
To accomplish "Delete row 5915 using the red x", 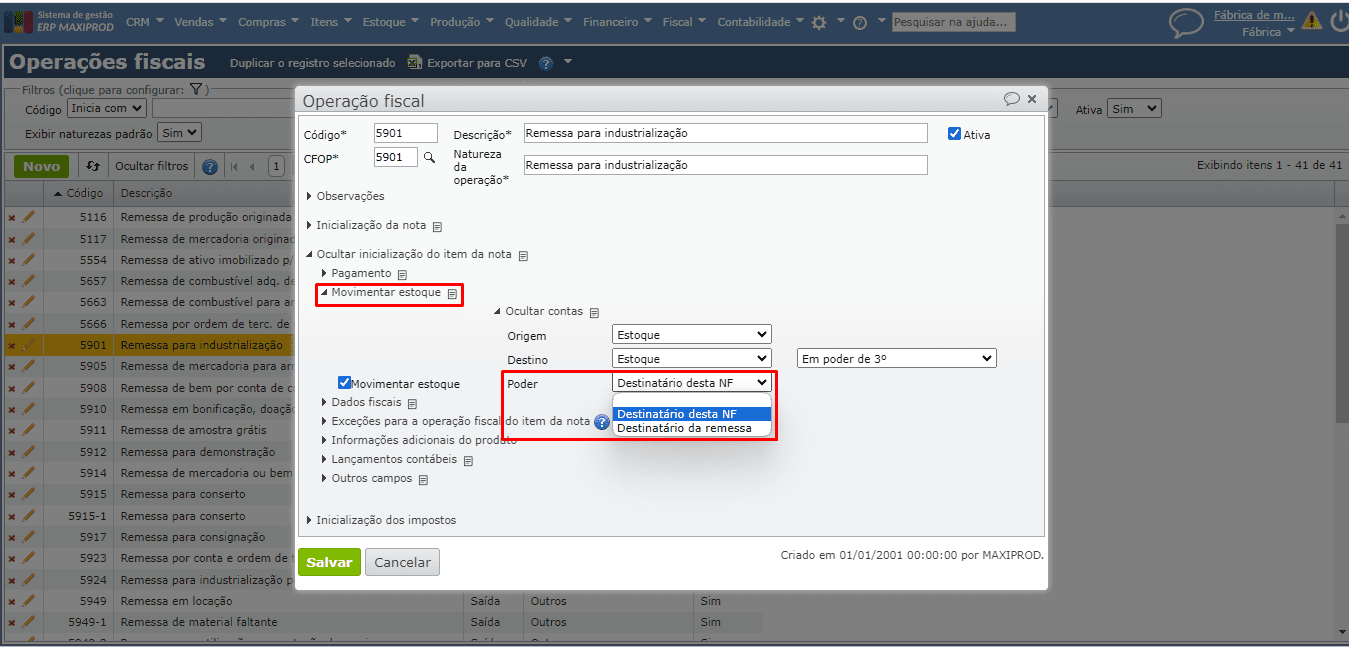I will click(12, 495).
